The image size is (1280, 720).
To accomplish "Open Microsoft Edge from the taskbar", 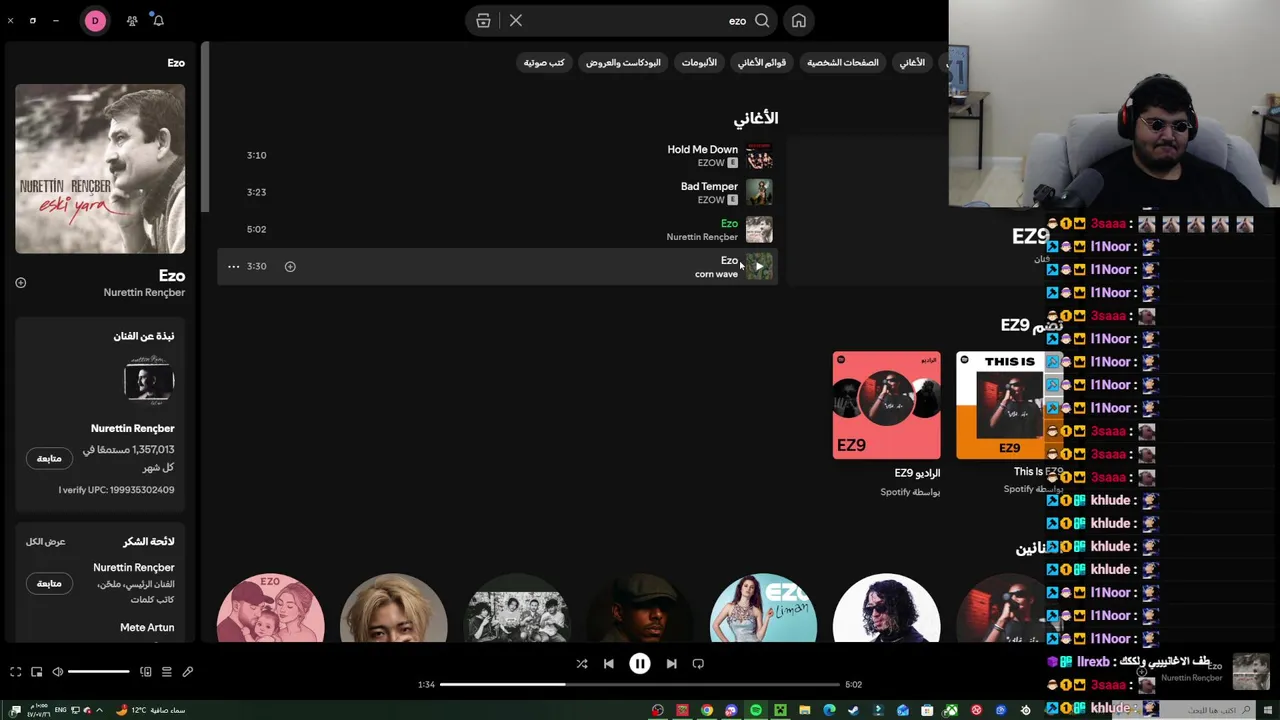I will 829,710.
